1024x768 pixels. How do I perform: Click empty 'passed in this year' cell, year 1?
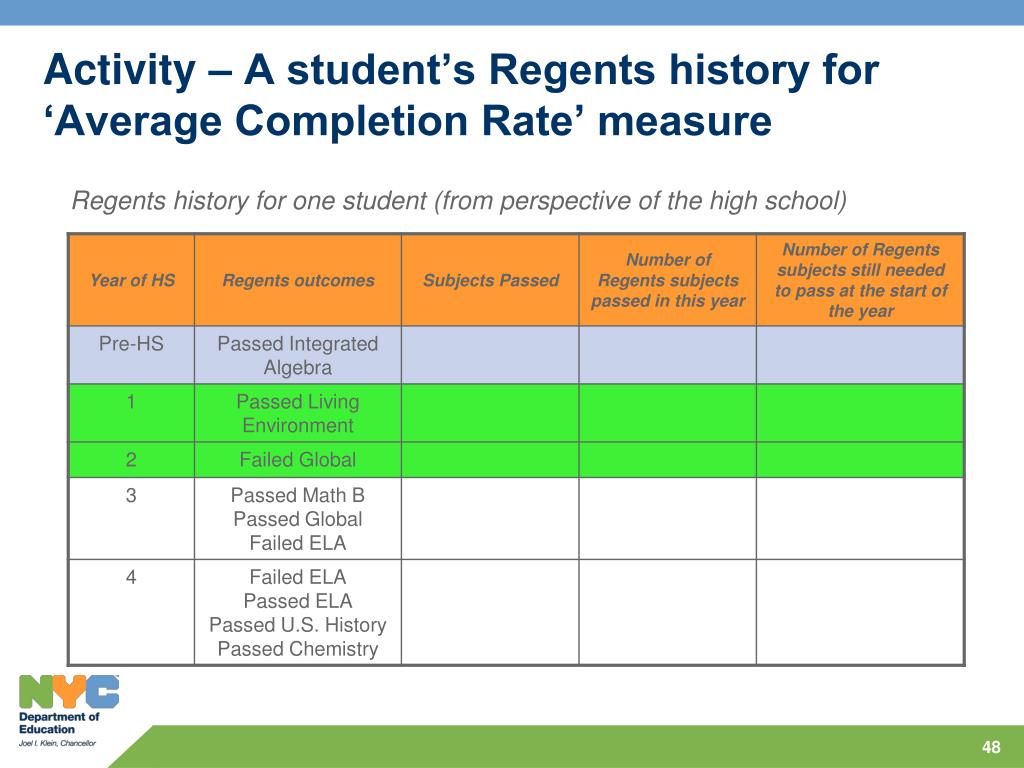[667, 413]
